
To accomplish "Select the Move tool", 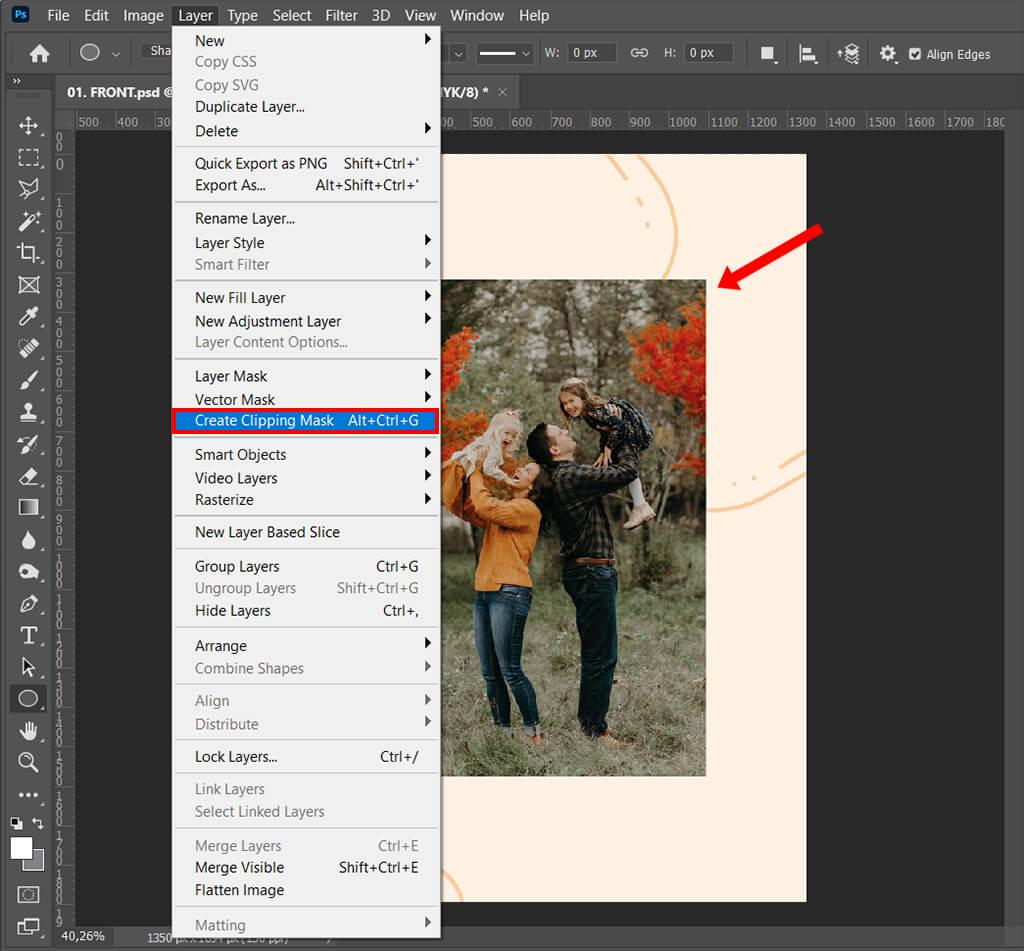I will (28, 125).
